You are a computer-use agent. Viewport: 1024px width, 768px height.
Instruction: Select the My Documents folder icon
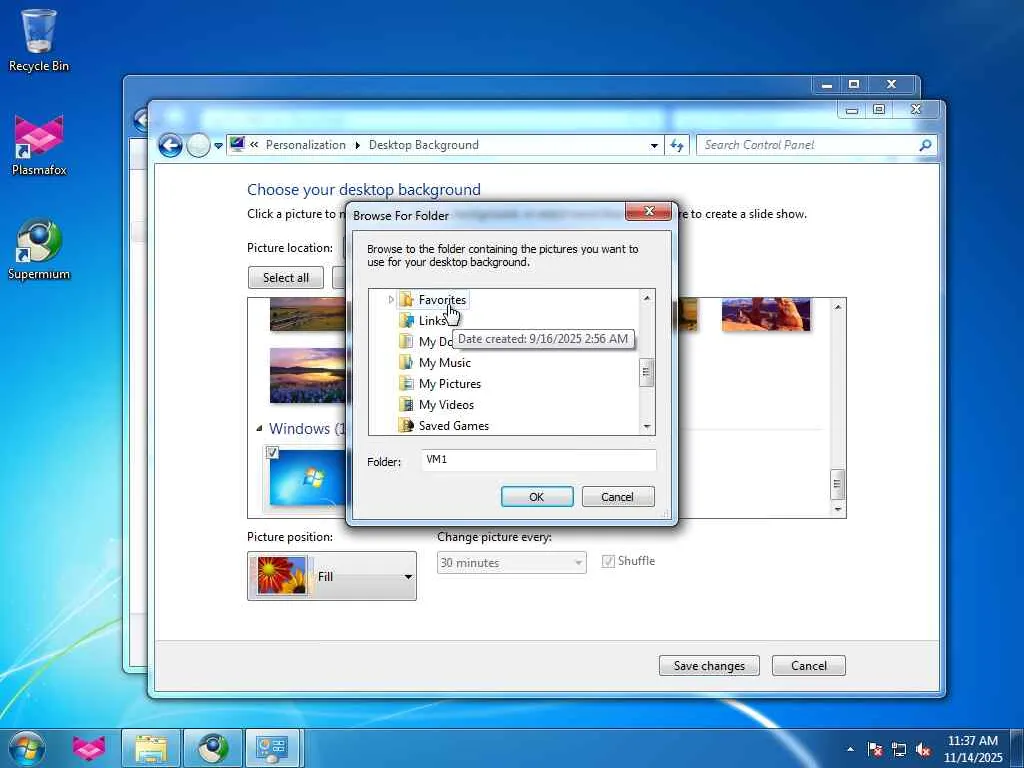(x=406, y=342)
